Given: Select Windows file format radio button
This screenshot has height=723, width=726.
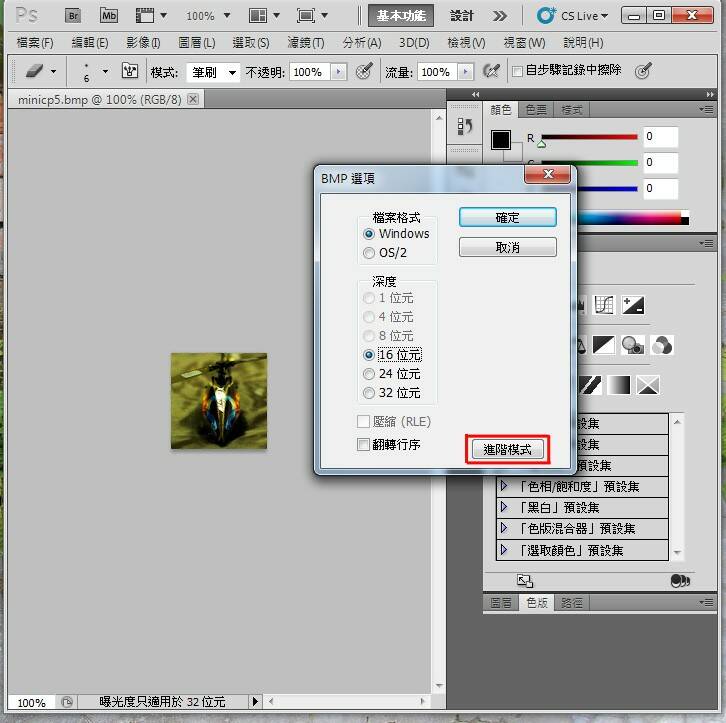Looking at the screenshot, I should [x=369, y=234].
